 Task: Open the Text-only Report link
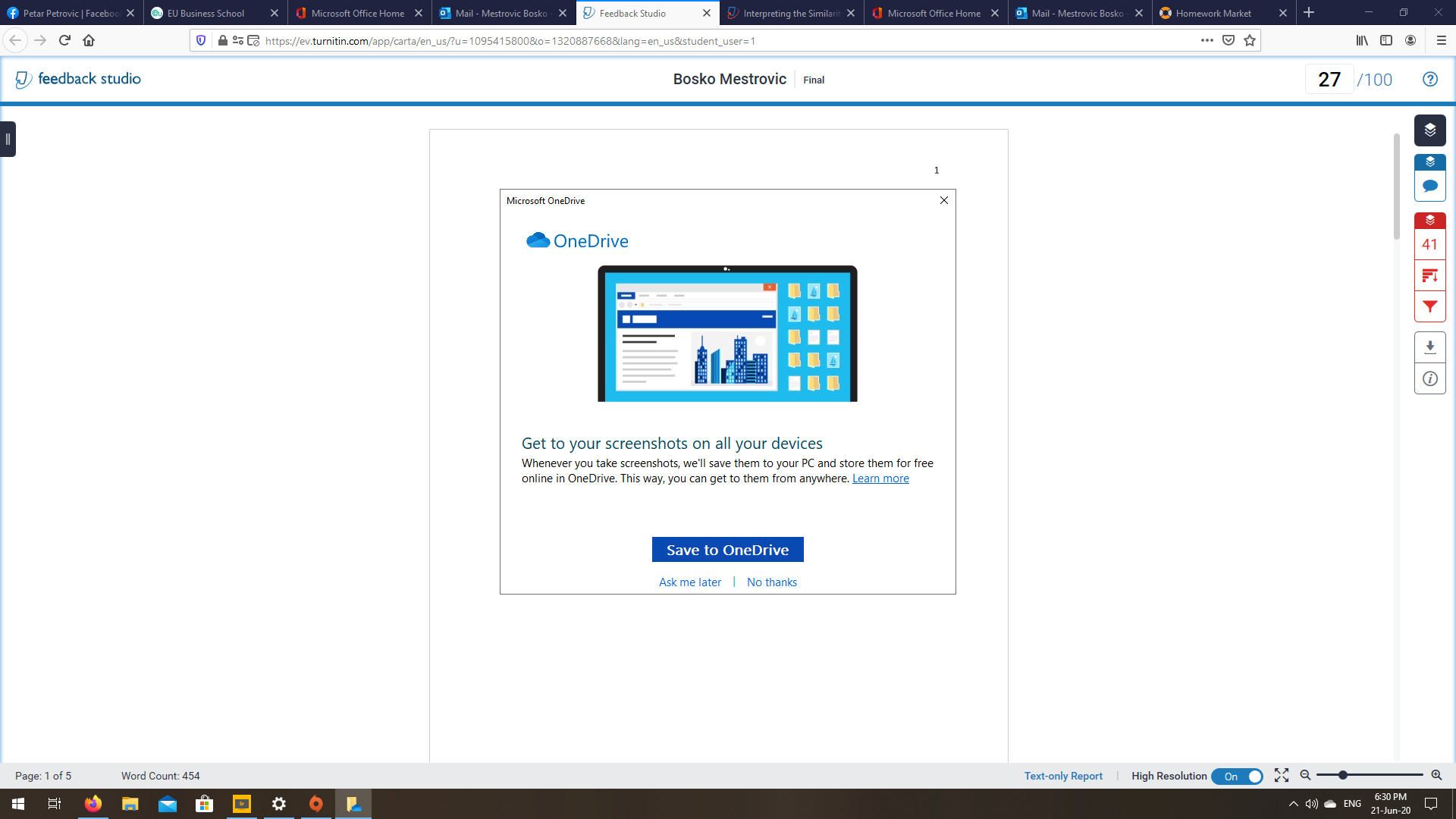click(1063, 776)
